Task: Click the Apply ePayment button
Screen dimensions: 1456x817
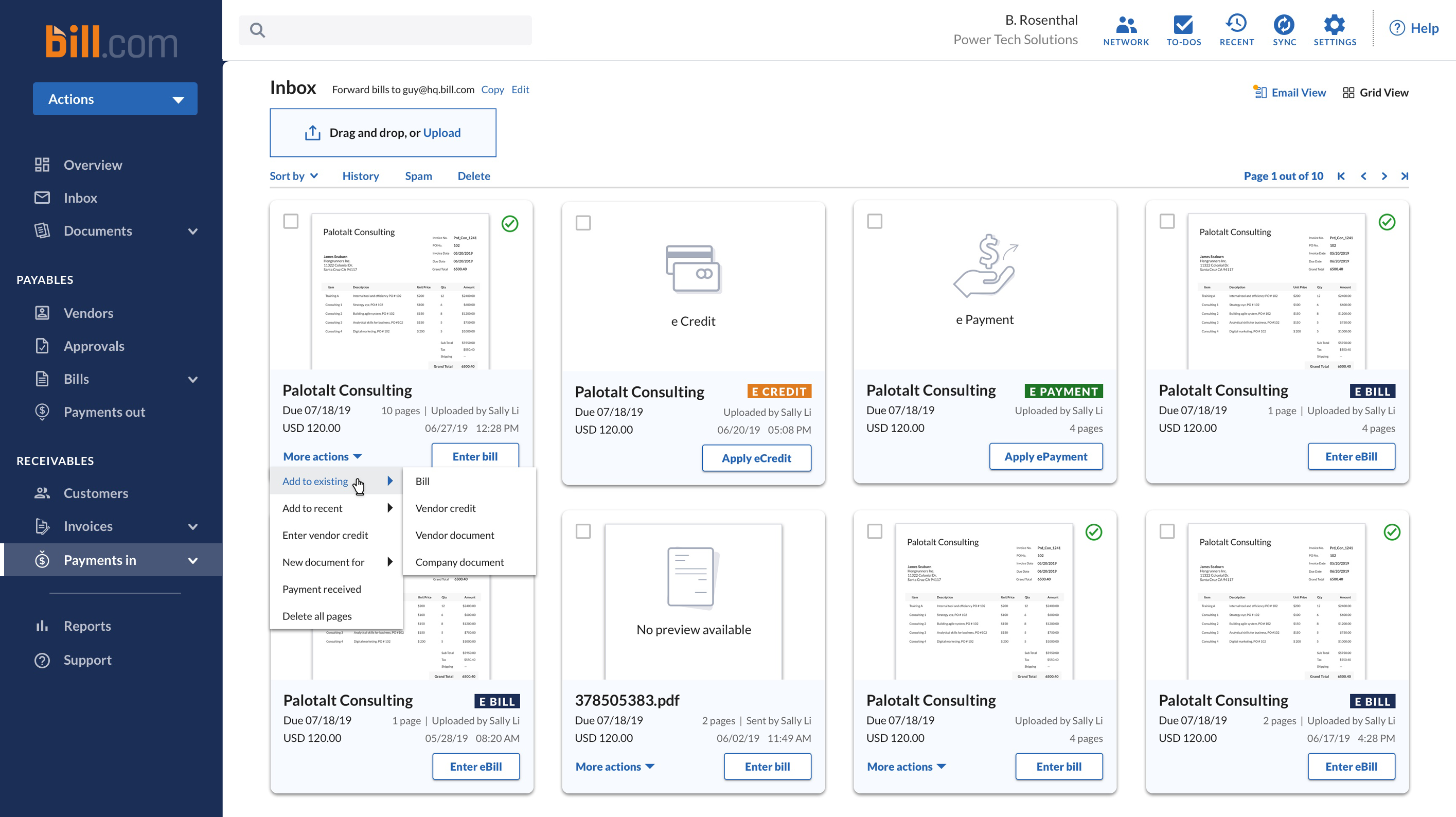Action: (1045, 456)
